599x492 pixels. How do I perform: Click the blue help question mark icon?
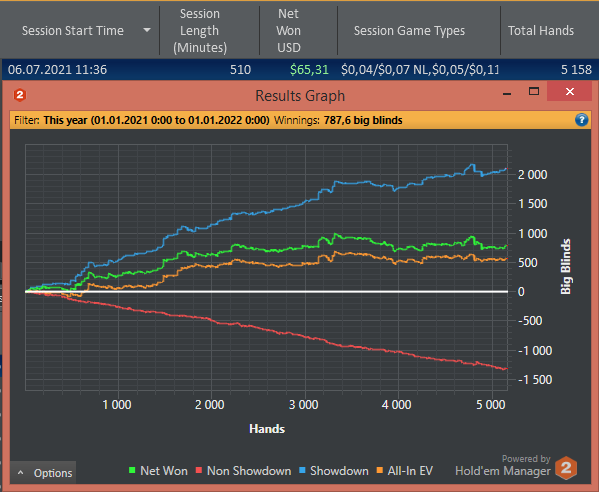[x=581, y=120]
